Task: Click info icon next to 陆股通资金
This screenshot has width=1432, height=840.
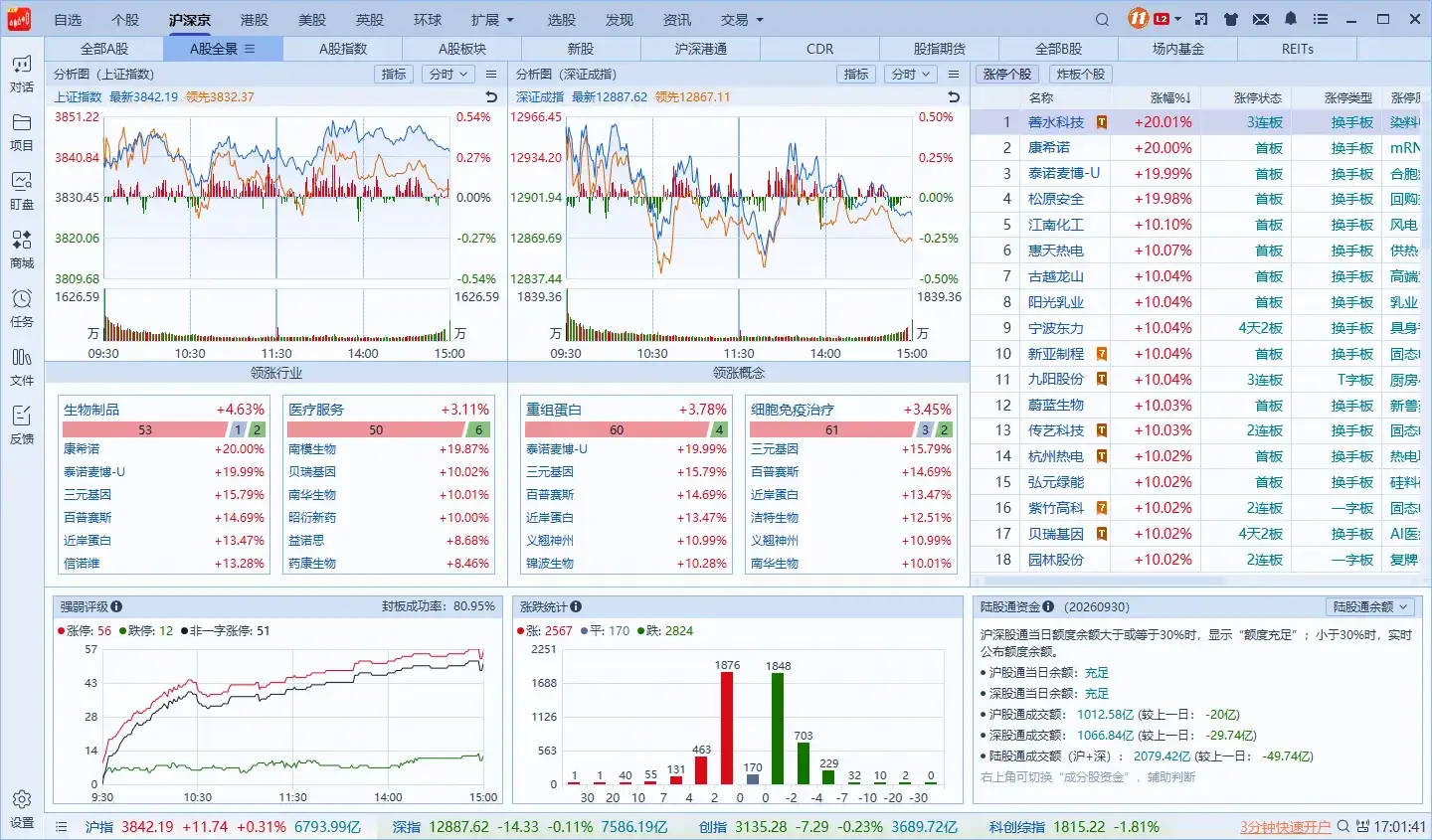Action: coord(1048,606)
